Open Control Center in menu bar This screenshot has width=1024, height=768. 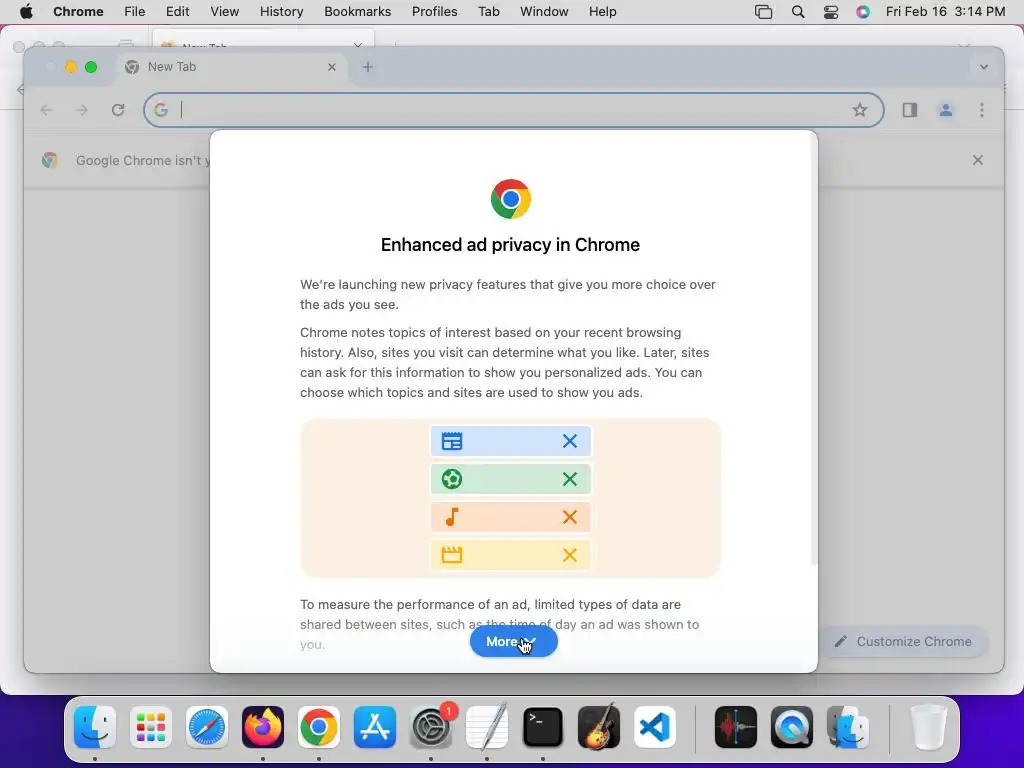coord(831,12)
